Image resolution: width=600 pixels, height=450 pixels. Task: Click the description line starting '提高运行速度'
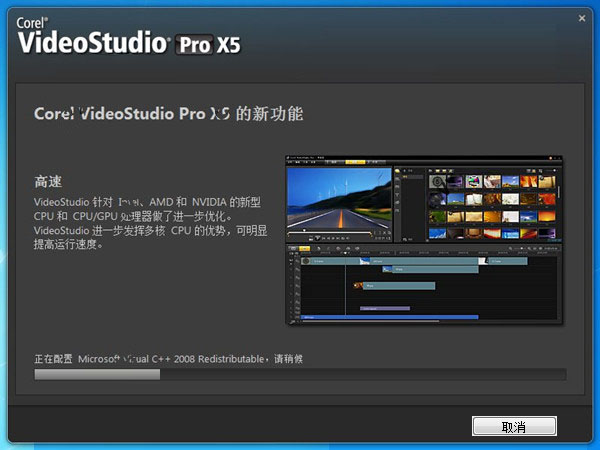coord(68,244)
